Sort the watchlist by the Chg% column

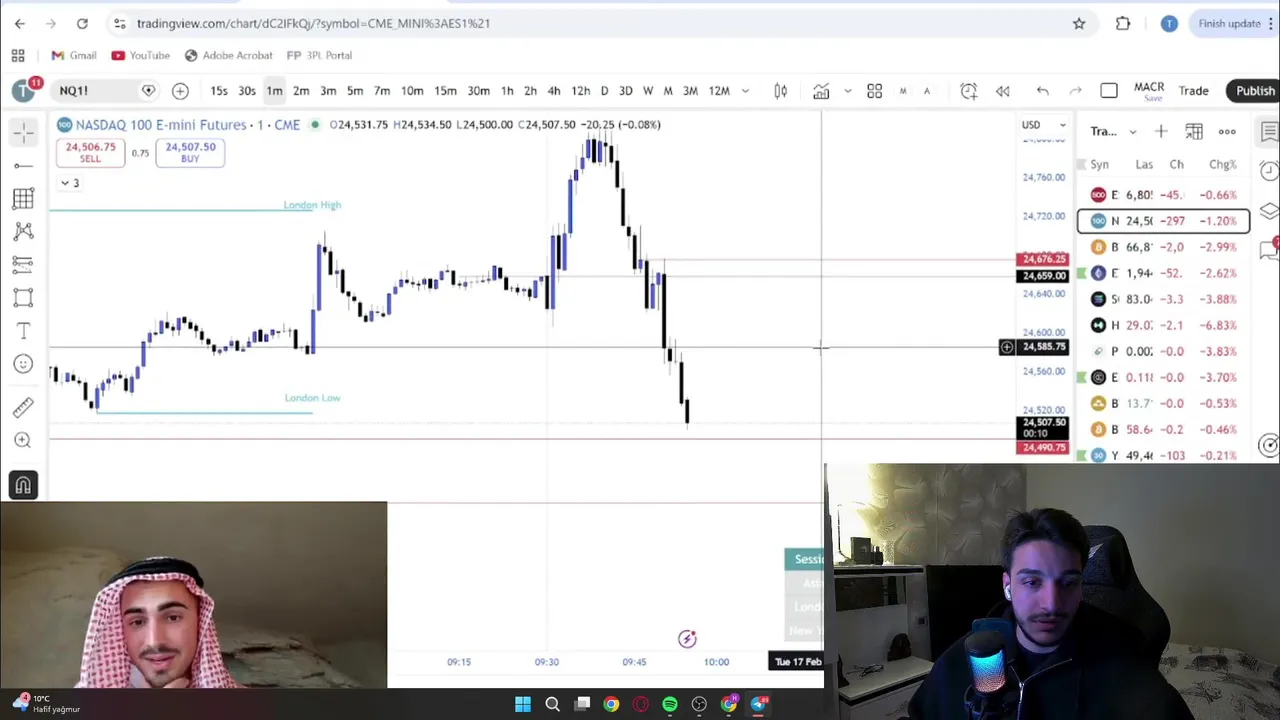(x=1222, y=164)
